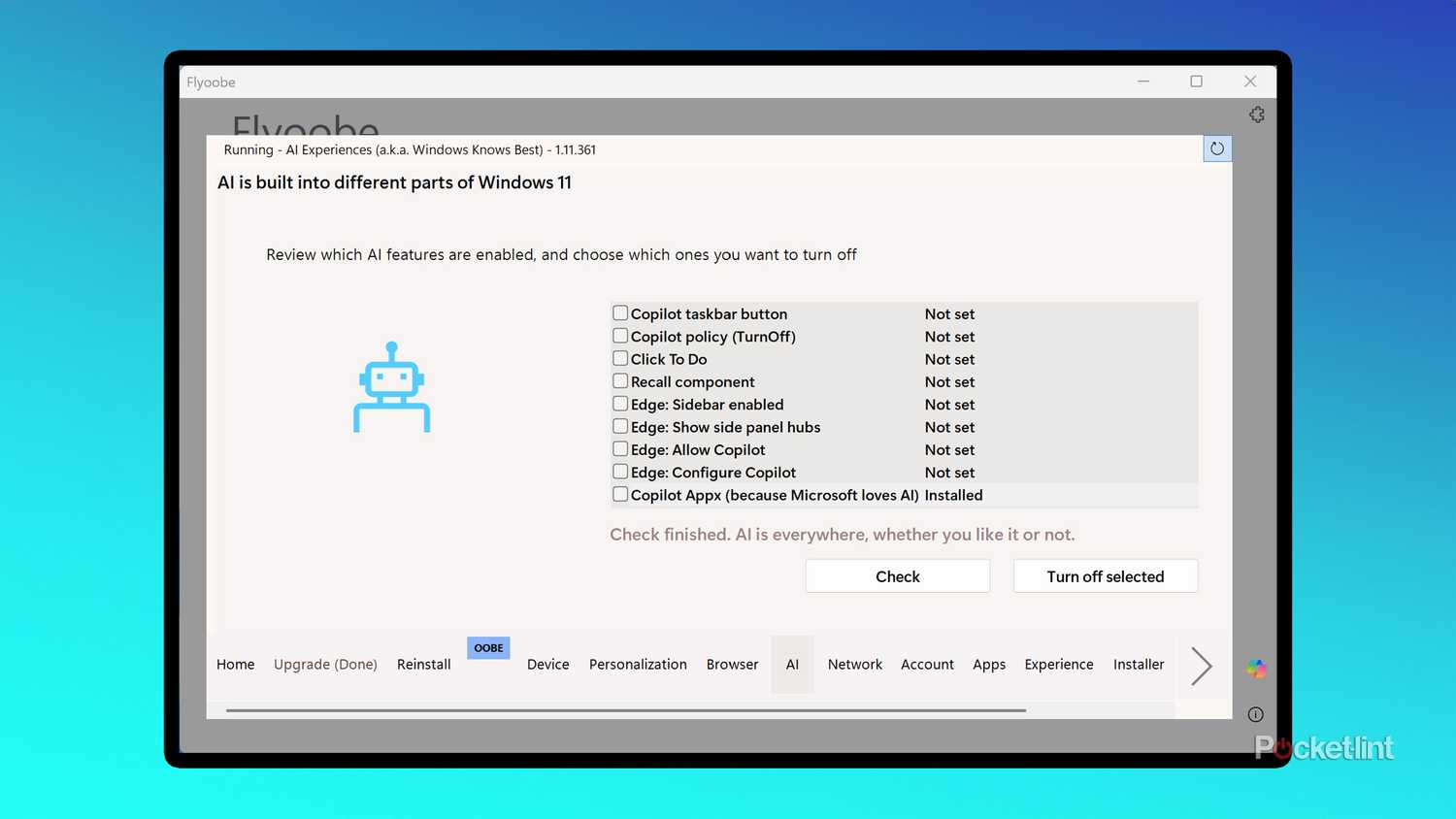
Task: Click Not set for Edge: Sidebar enabled
Action: click(949, 405)
